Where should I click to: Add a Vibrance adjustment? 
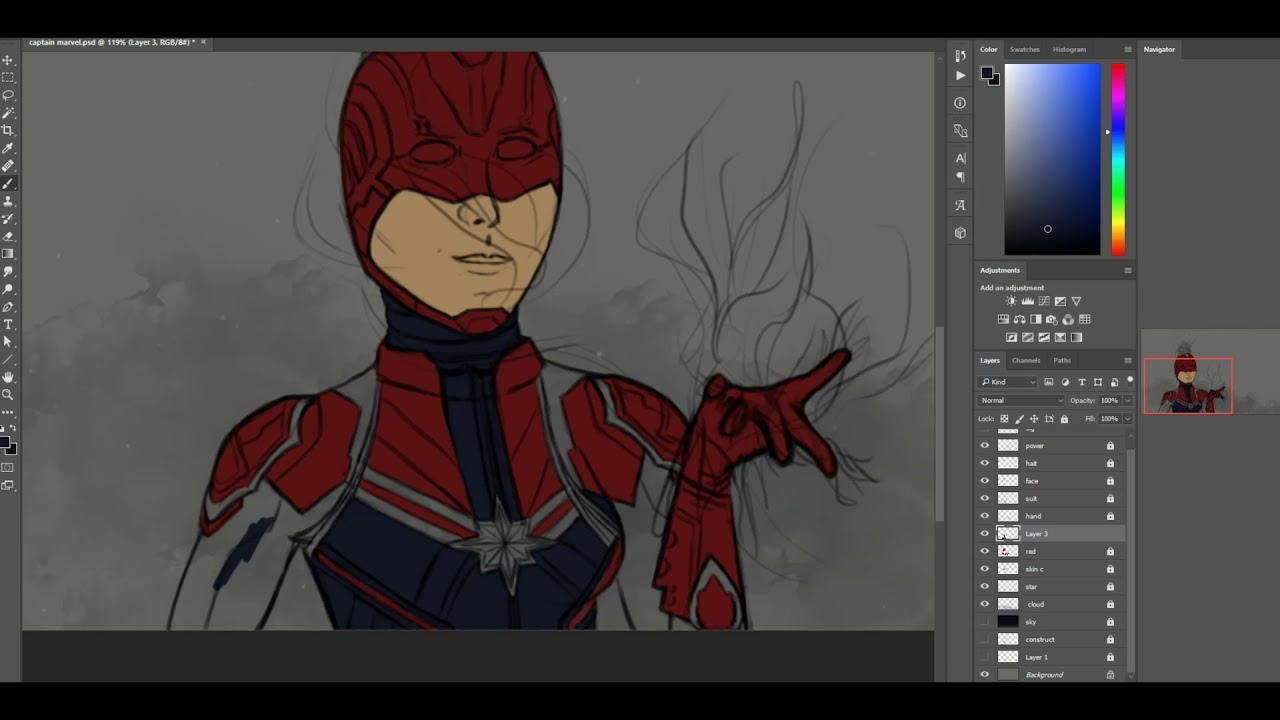tap(1076, 301)
